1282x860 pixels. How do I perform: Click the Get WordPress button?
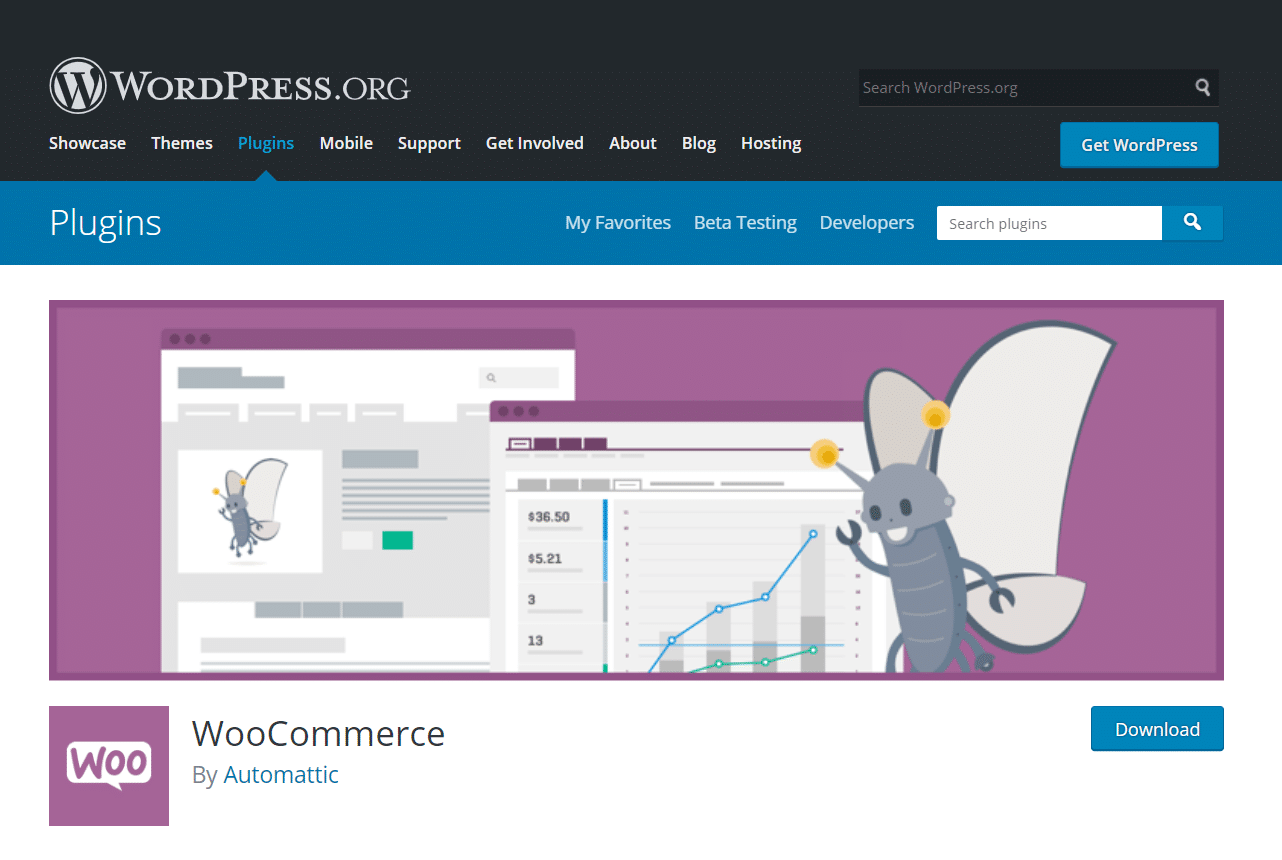(x=1139, y=145)
